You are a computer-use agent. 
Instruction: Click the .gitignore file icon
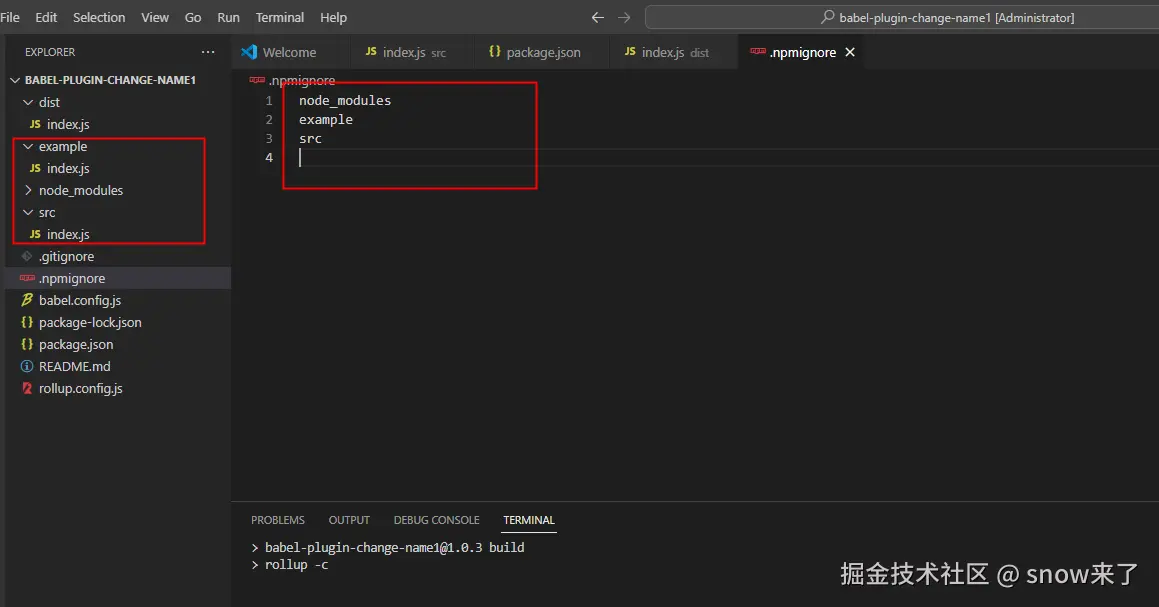point(27,256)
